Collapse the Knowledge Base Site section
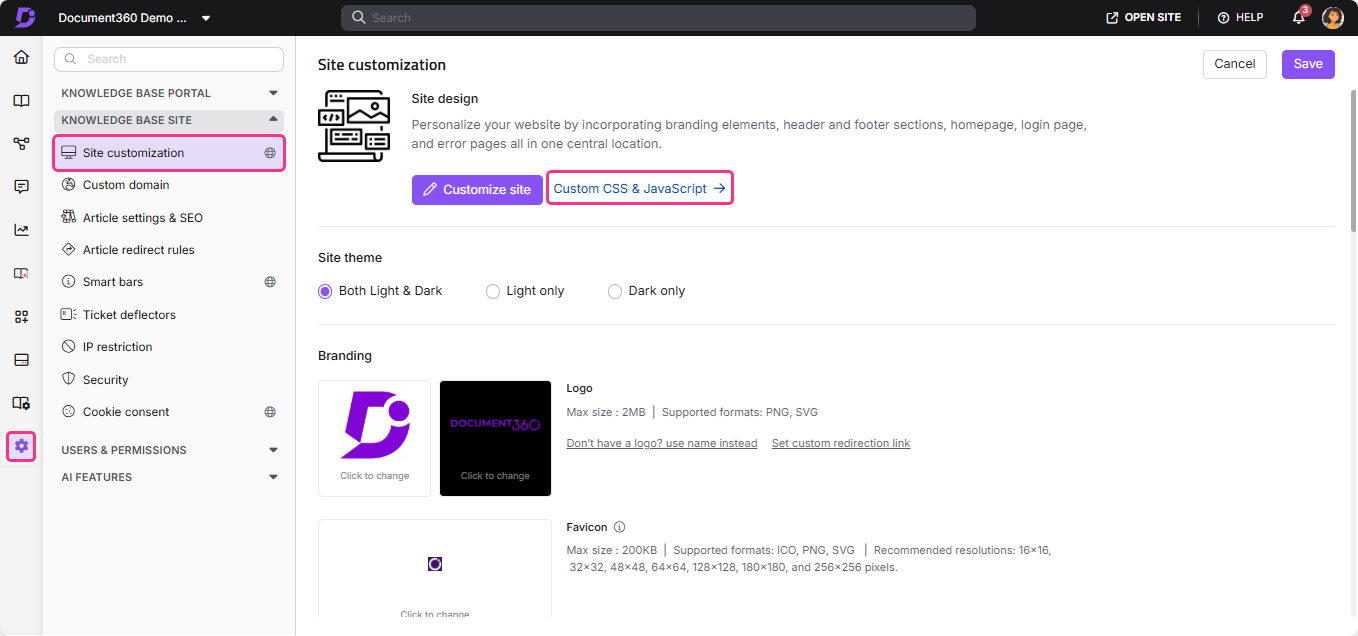This screenshot has width=1358, height=636. 272,120
